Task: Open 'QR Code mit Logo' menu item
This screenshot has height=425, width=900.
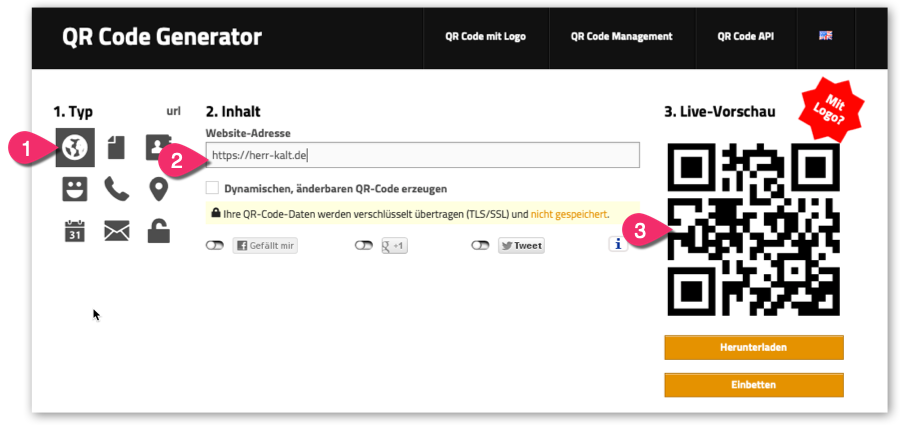Action: (485, 36)
